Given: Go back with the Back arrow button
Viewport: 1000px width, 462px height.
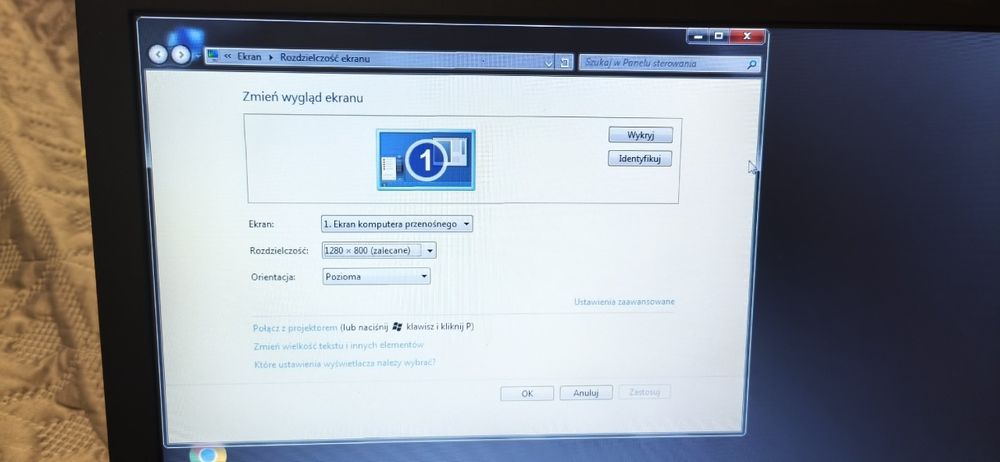Looking at the screenshot, I should point(159,55).
